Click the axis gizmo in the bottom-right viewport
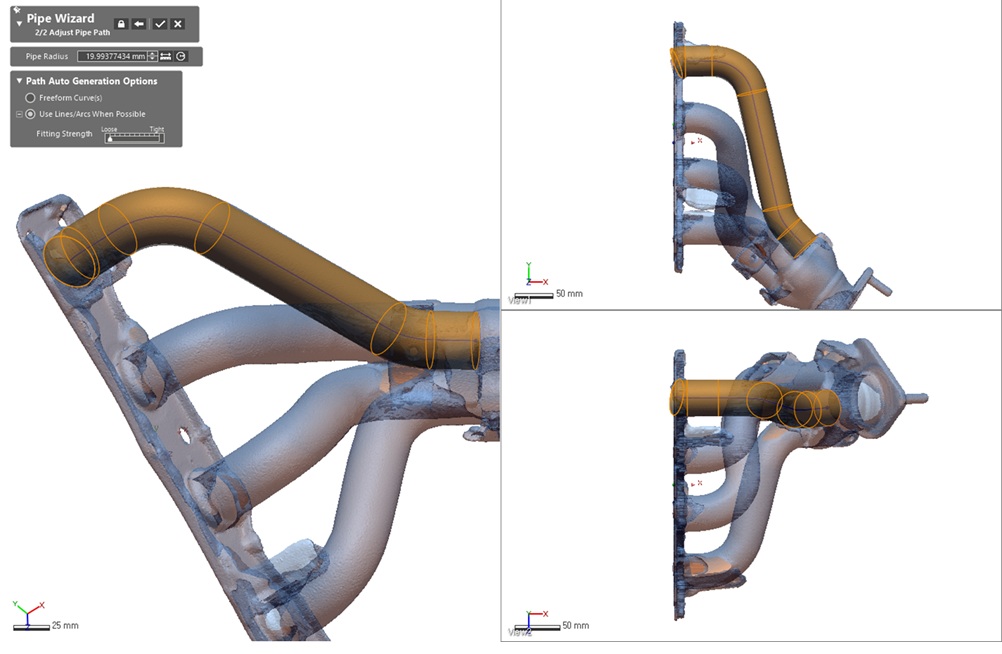This screenshot has width=1002, height=654. tap(527, 612)
